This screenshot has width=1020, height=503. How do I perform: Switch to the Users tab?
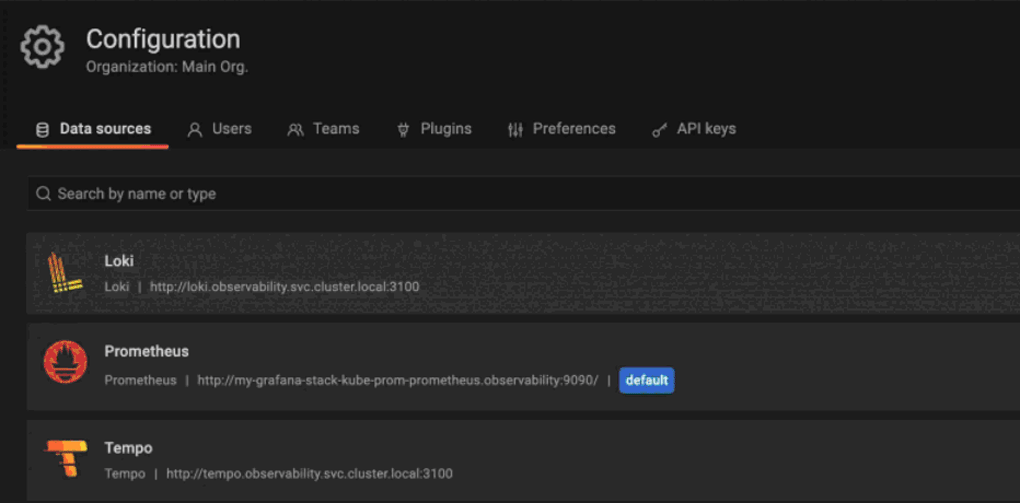[x=219, y=129]
